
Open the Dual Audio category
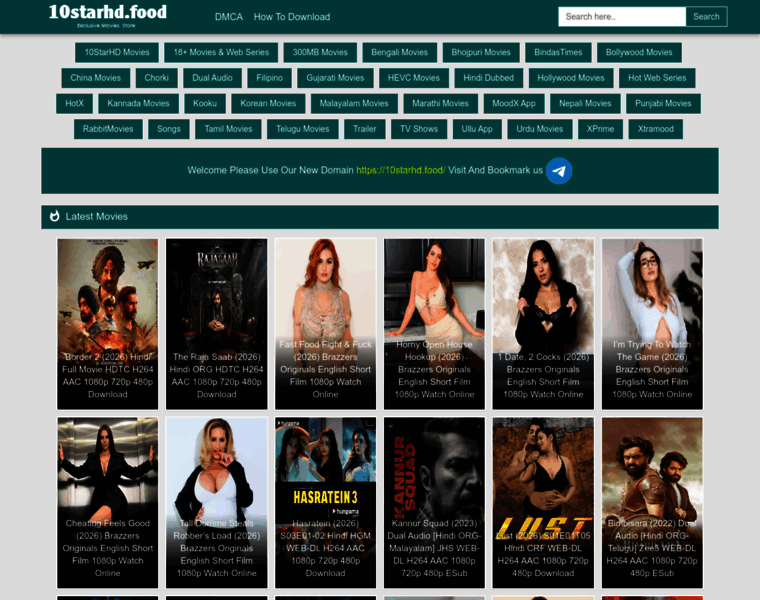coord(212,78)
